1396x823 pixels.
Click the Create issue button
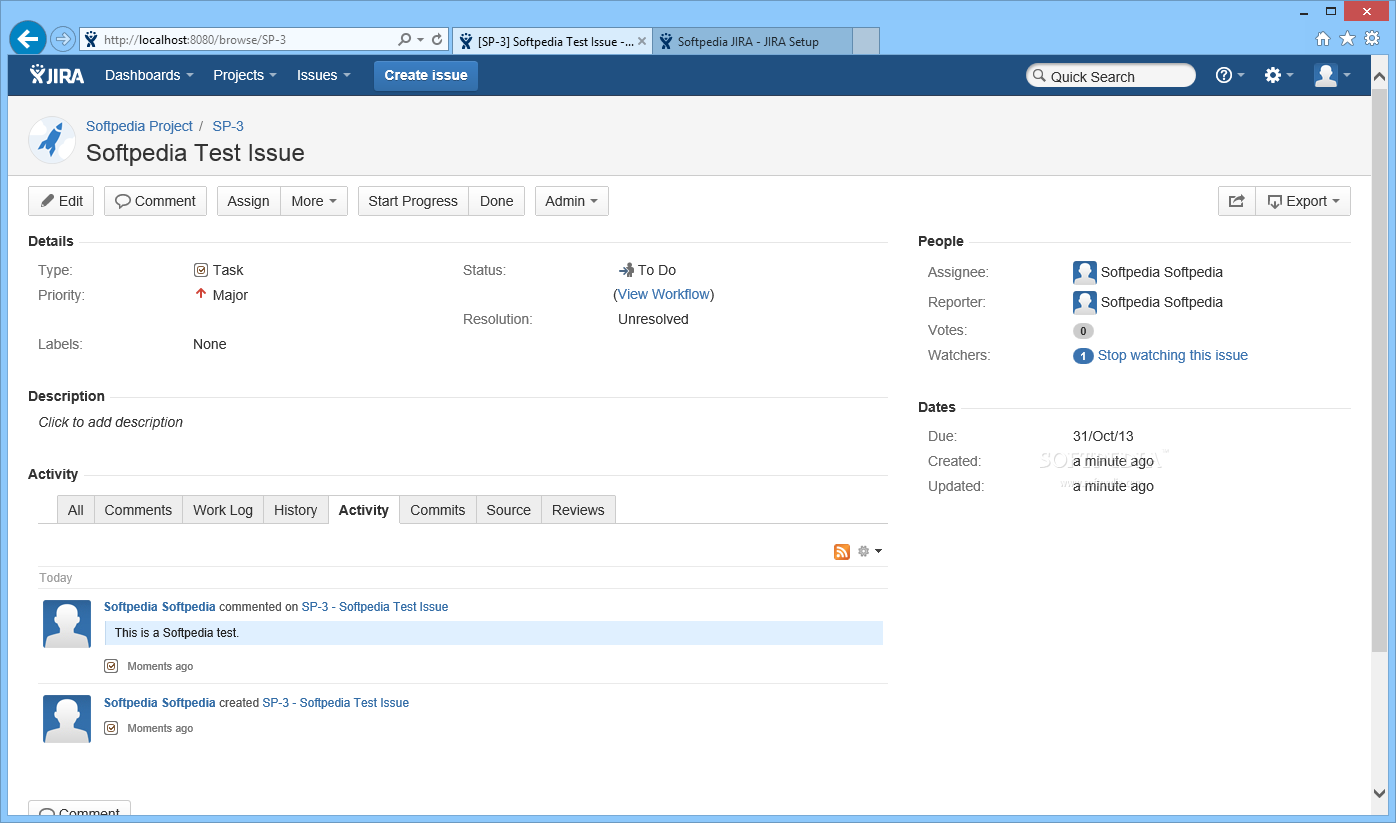click(x=426, y=75)
